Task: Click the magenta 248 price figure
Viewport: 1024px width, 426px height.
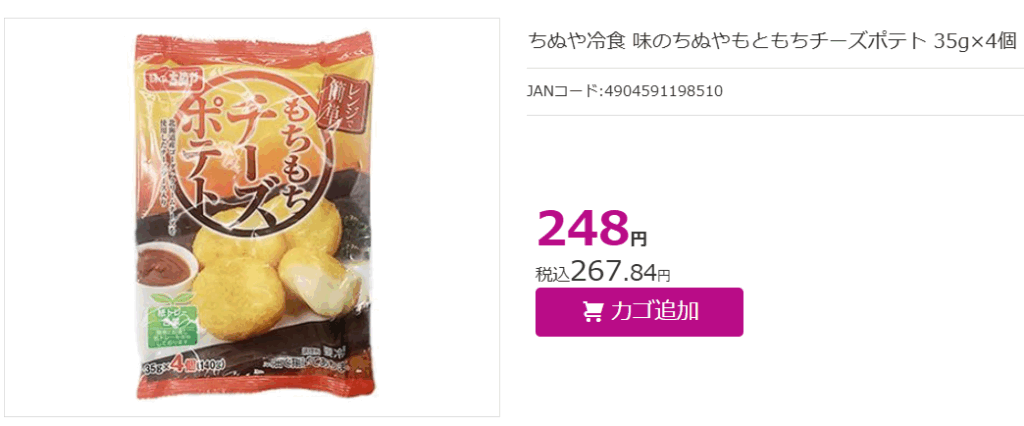Action: 583,227
